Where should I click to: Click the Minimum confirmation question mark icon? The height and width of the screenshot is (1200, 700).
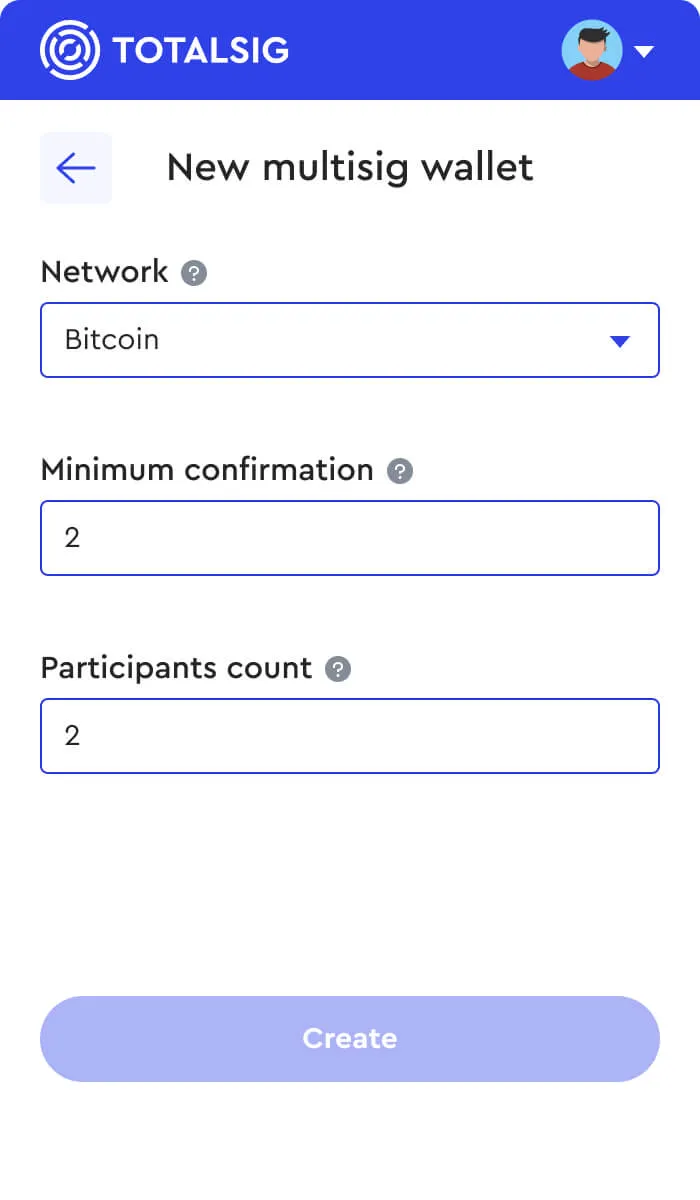[399, 469]
